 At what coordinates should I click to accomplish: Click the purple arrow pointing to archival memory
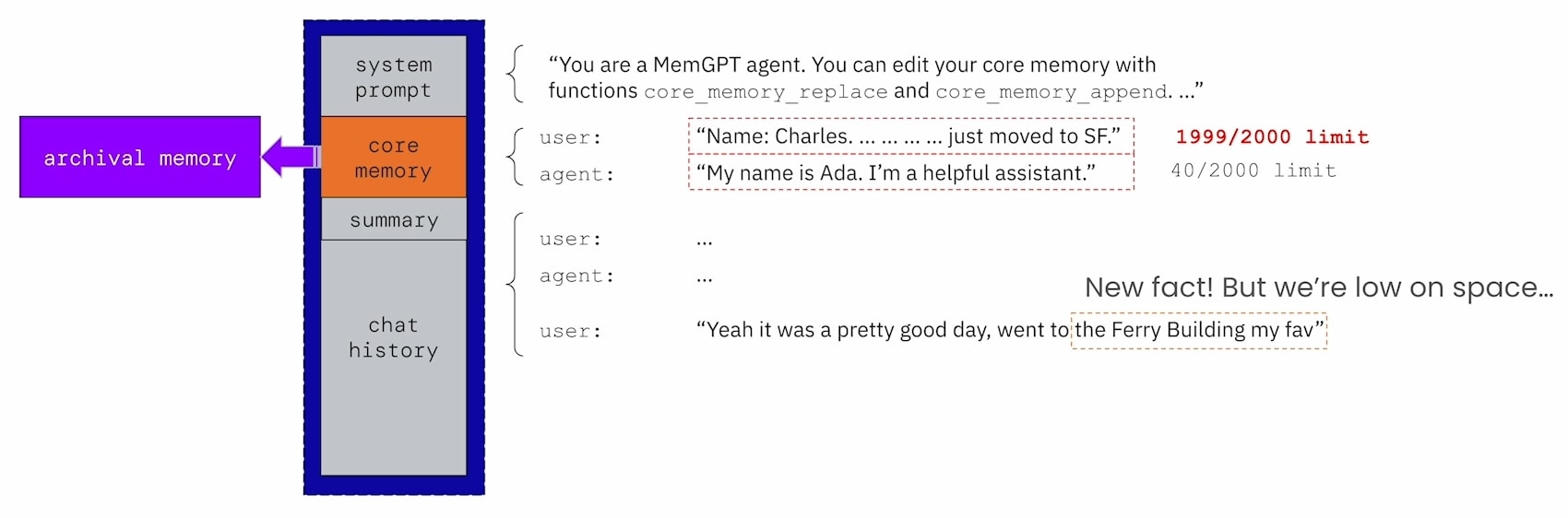pyautogui.click(x=291, y=156)
